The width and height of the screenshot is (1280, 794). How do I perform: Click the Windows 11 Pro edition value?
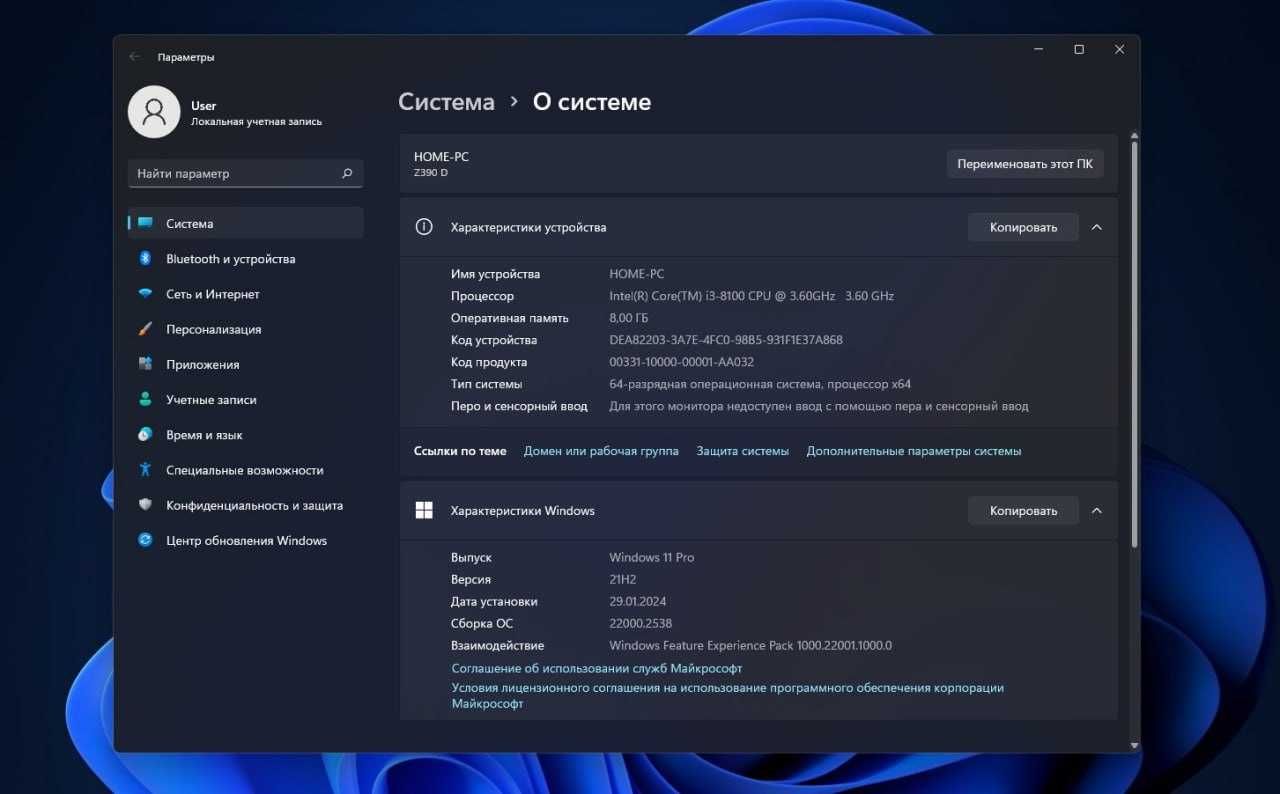pos(652,558)
